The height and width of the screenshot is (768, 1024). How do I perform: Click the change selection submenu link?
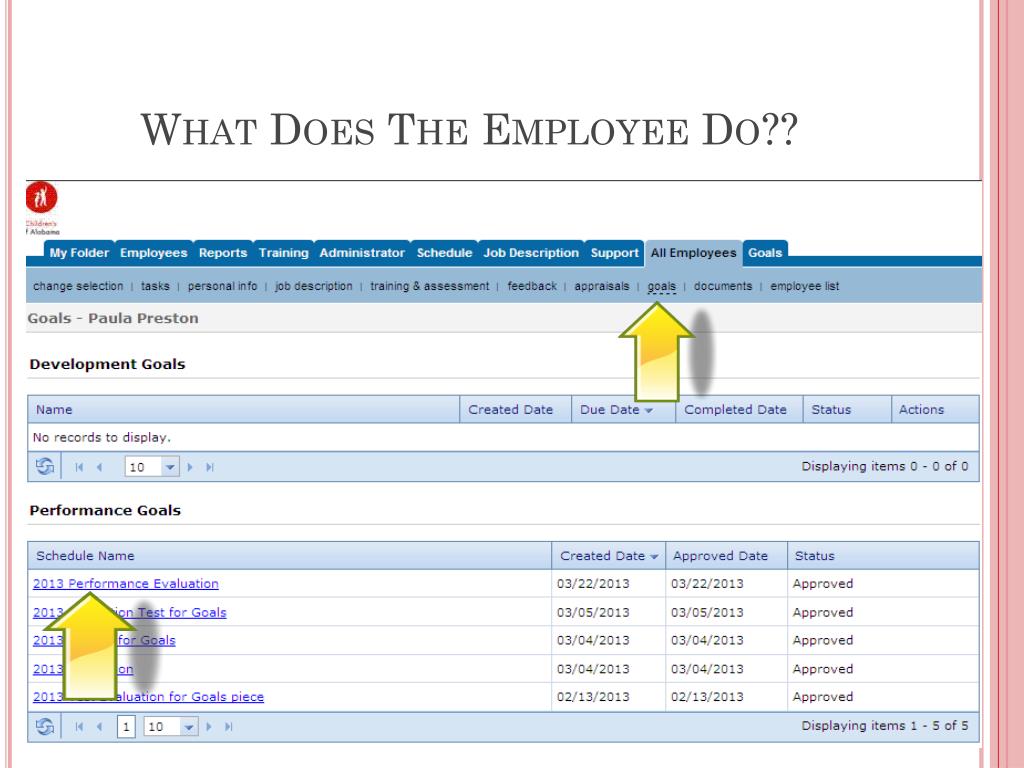click(x=78, y=286)
